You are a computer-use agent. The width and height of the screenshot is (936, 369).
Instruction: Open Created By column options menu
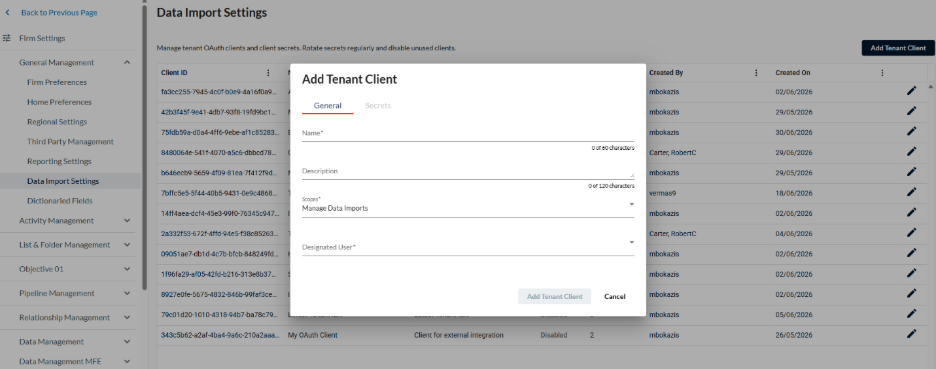tap(756, 72)
